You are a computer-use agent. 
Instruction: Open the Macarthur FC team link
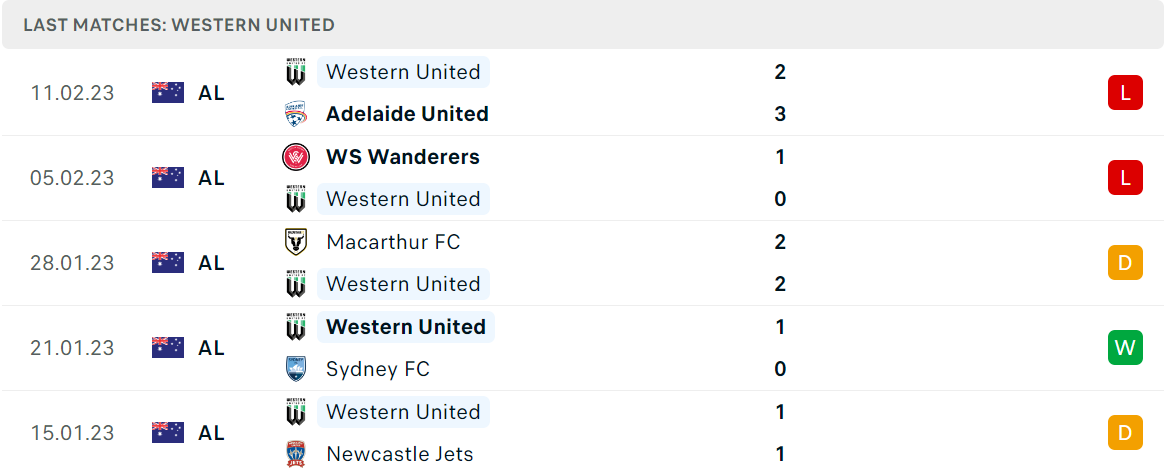click(x=393, y=242)
